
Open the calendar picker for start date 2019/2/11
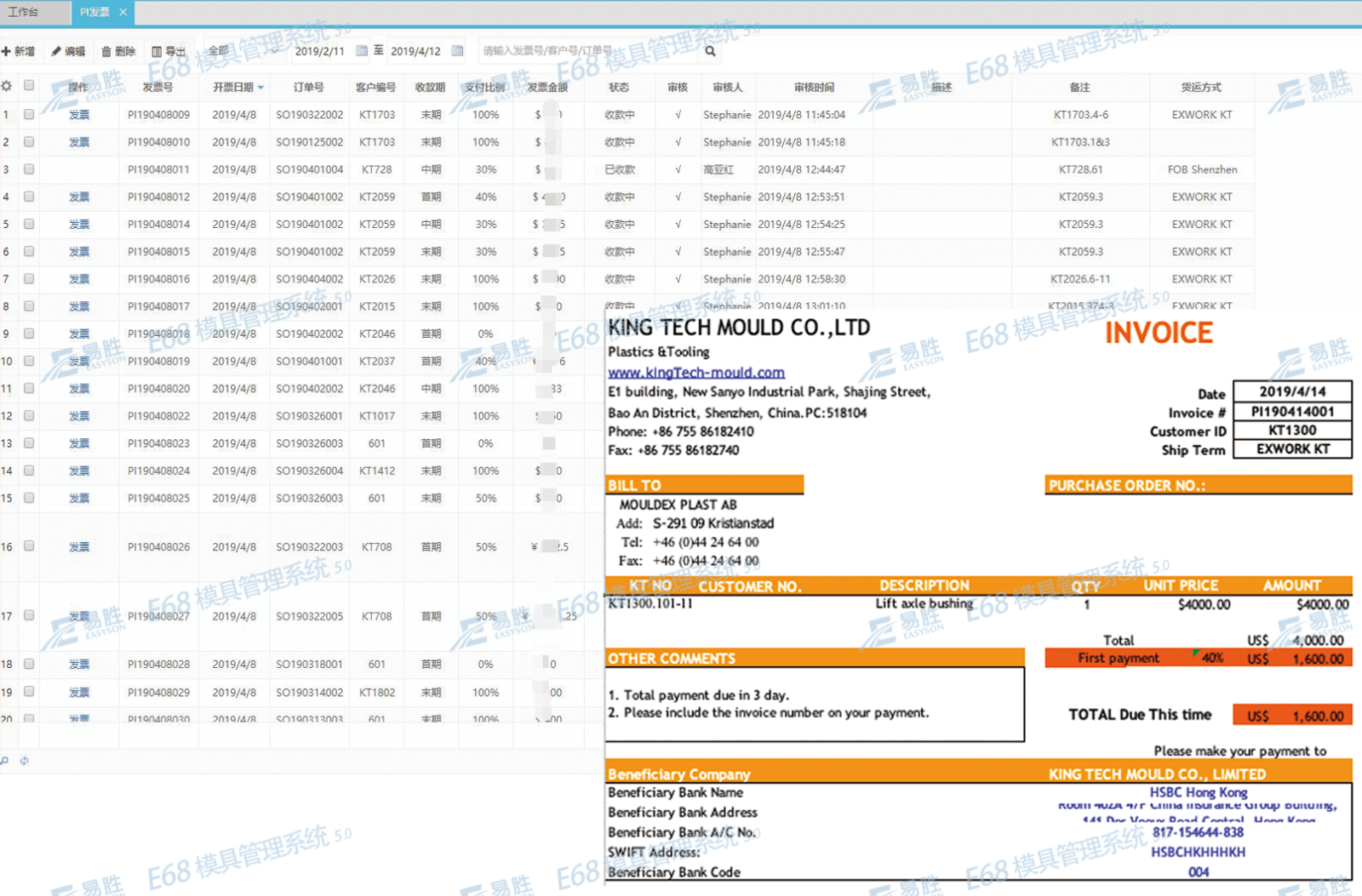pos(362,51)
